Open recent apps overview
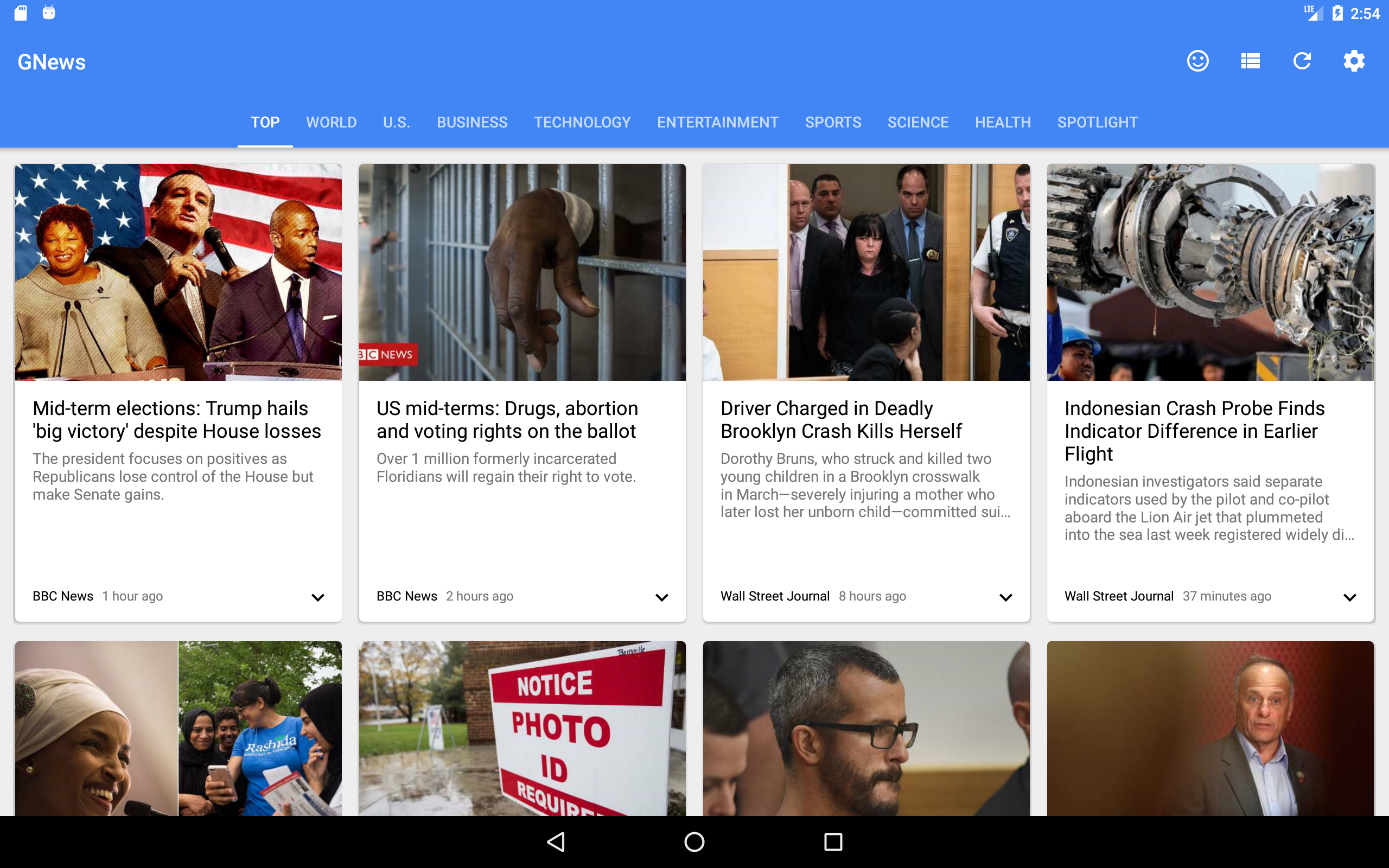 pos(833,841)
